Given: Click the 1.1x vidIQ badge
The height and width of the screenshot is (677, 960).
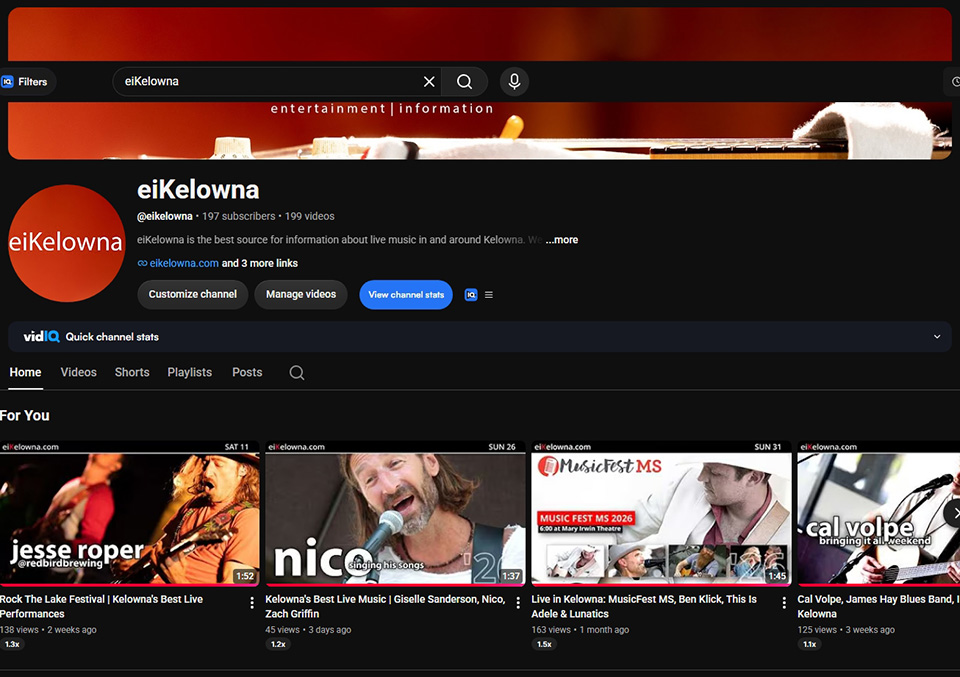Looking at the screenshot, I should coord(809,644).
